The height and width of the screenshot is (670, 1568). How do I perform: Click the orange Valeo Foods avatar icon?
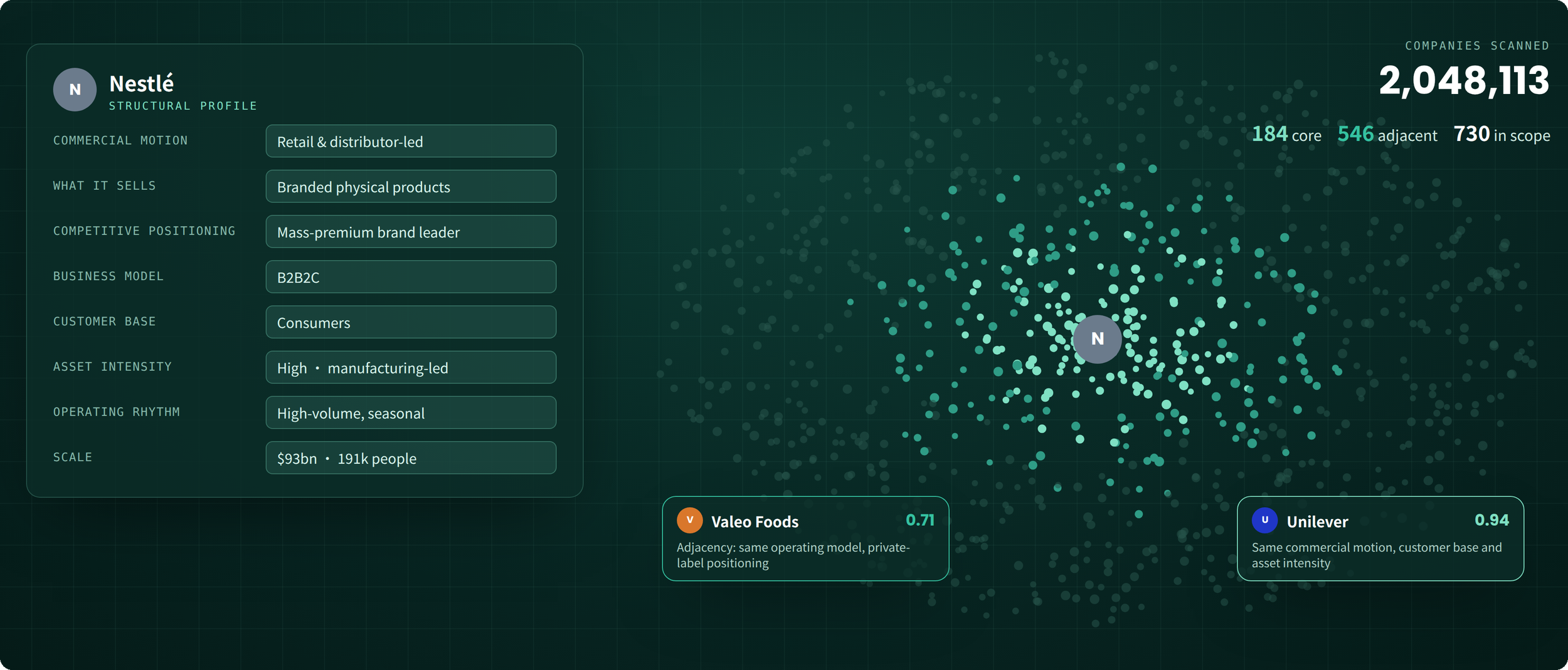tap(689, 520)
